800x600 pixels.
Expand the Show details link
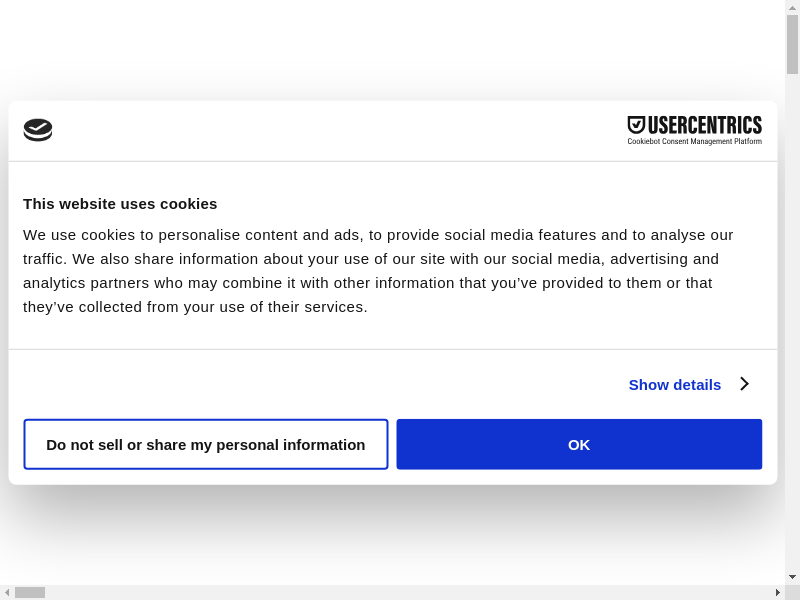point(674,385)
